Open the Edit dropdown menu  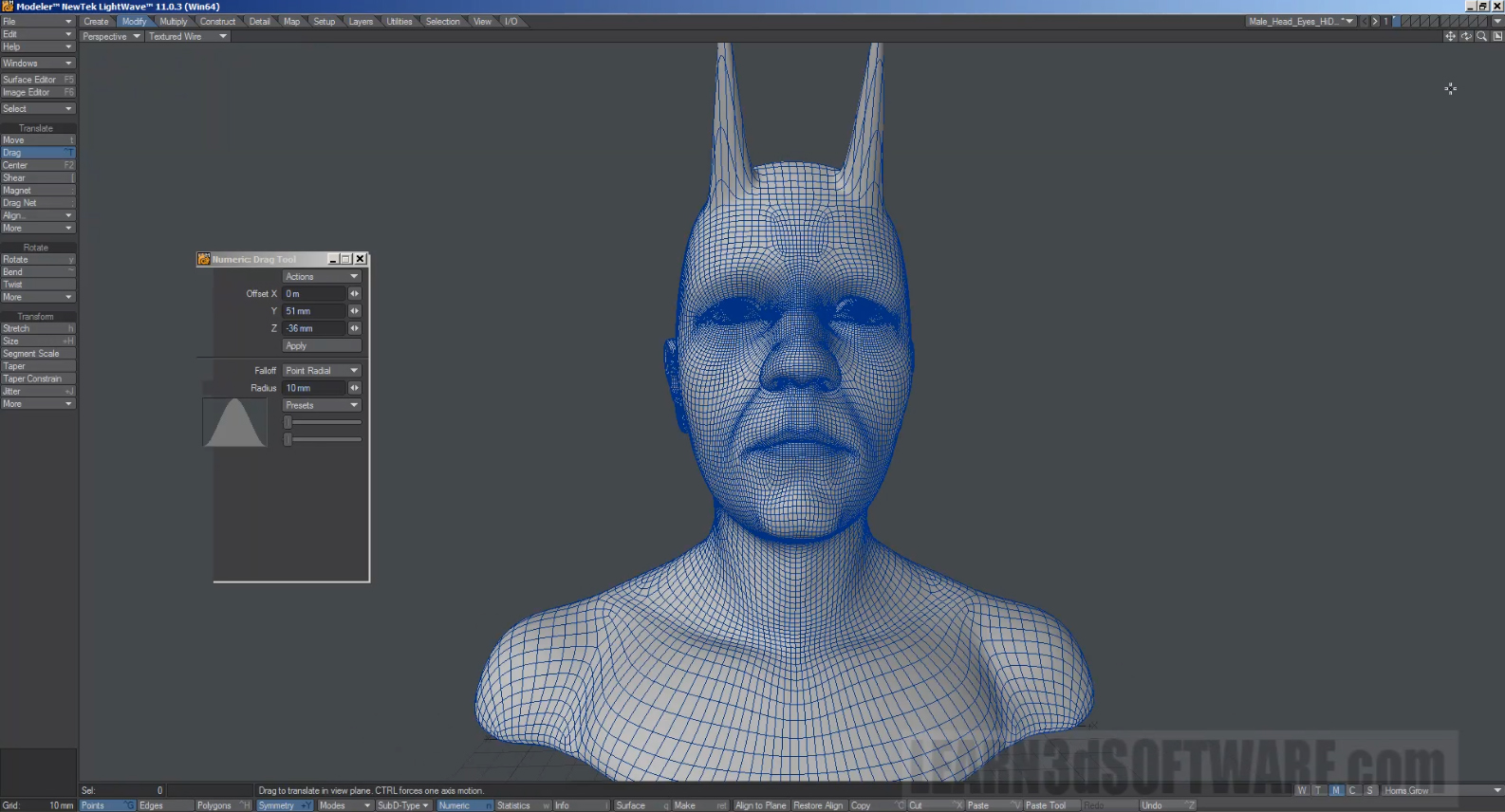[38, 34]
